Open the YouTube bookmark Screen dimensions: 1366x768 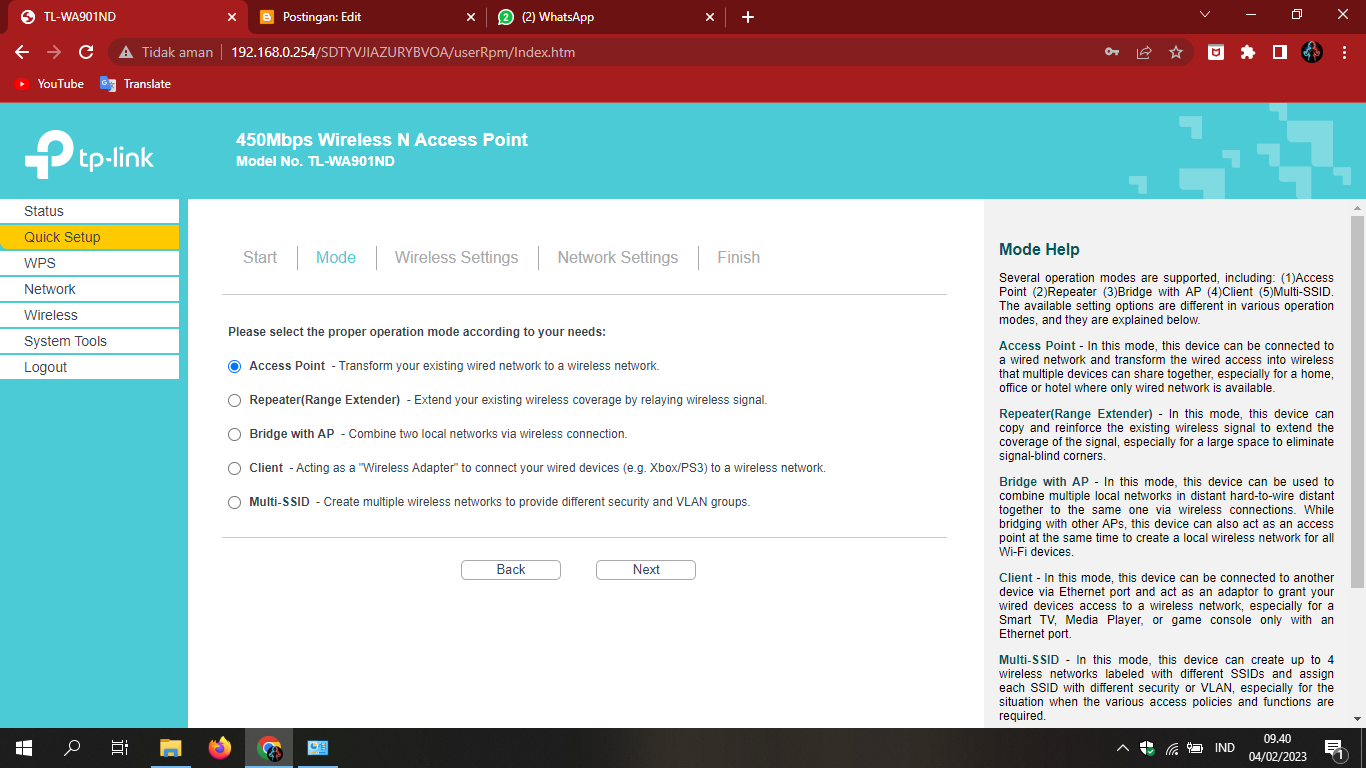coord(50,84)
